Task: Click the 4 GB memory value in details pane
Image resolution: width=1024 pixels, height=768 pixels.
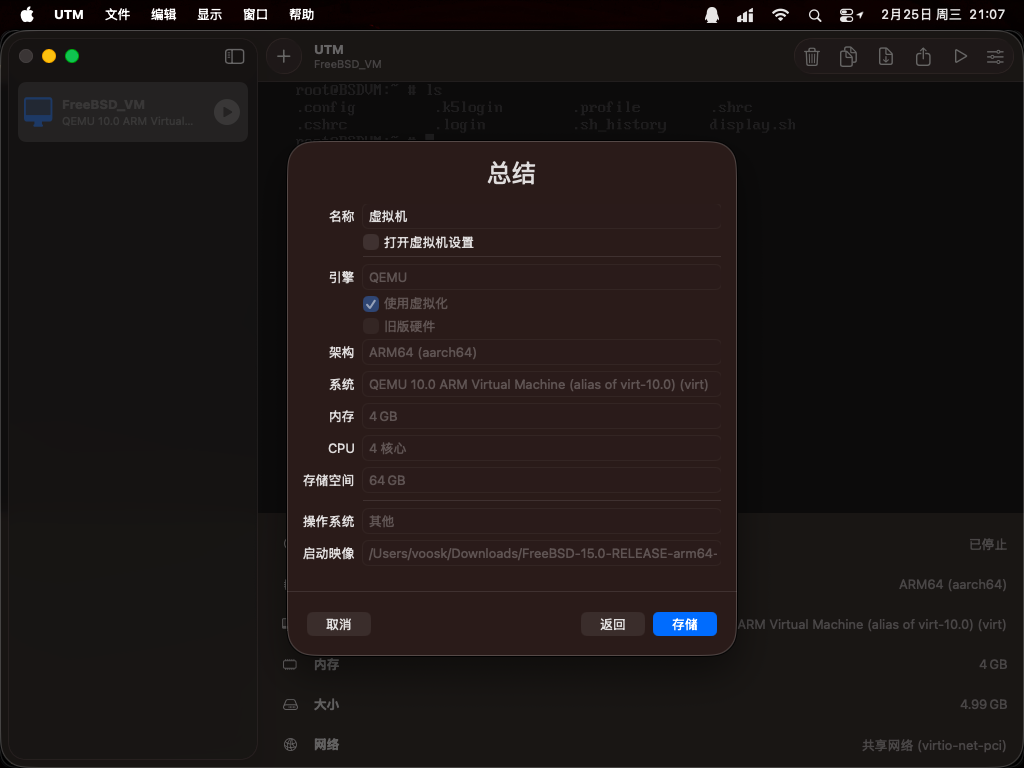Action: 993,665
